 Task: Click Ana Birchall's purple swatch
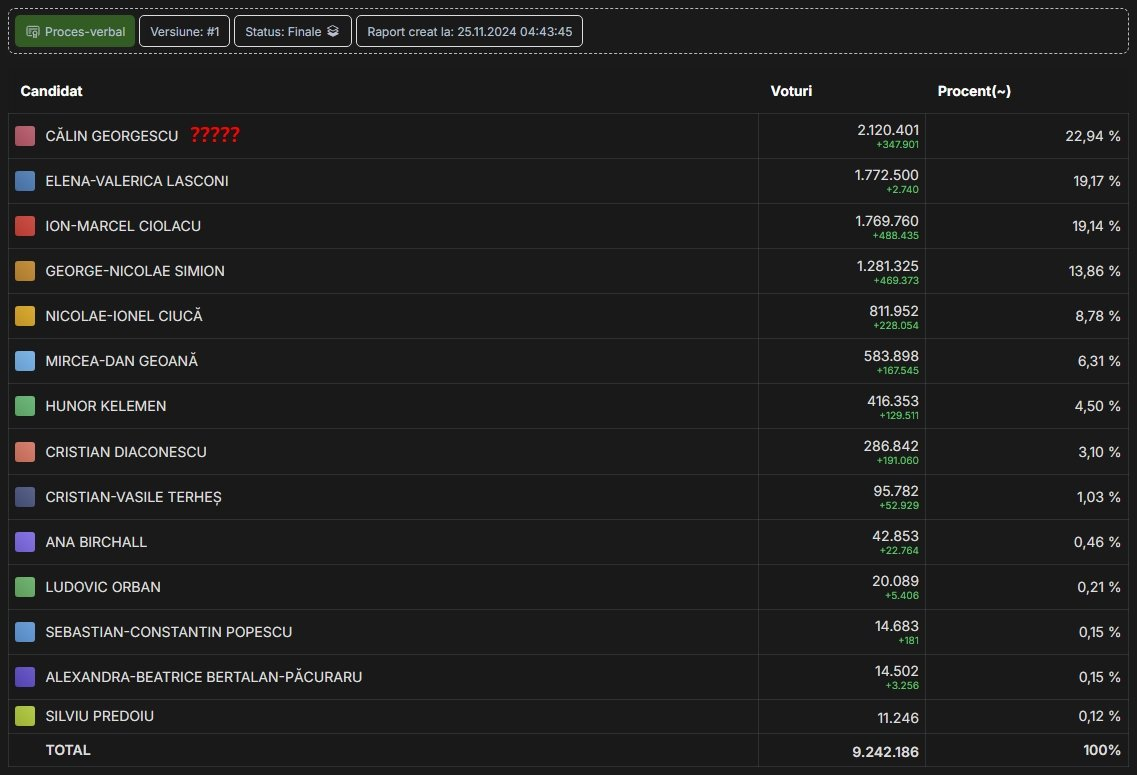click(25, 542)
